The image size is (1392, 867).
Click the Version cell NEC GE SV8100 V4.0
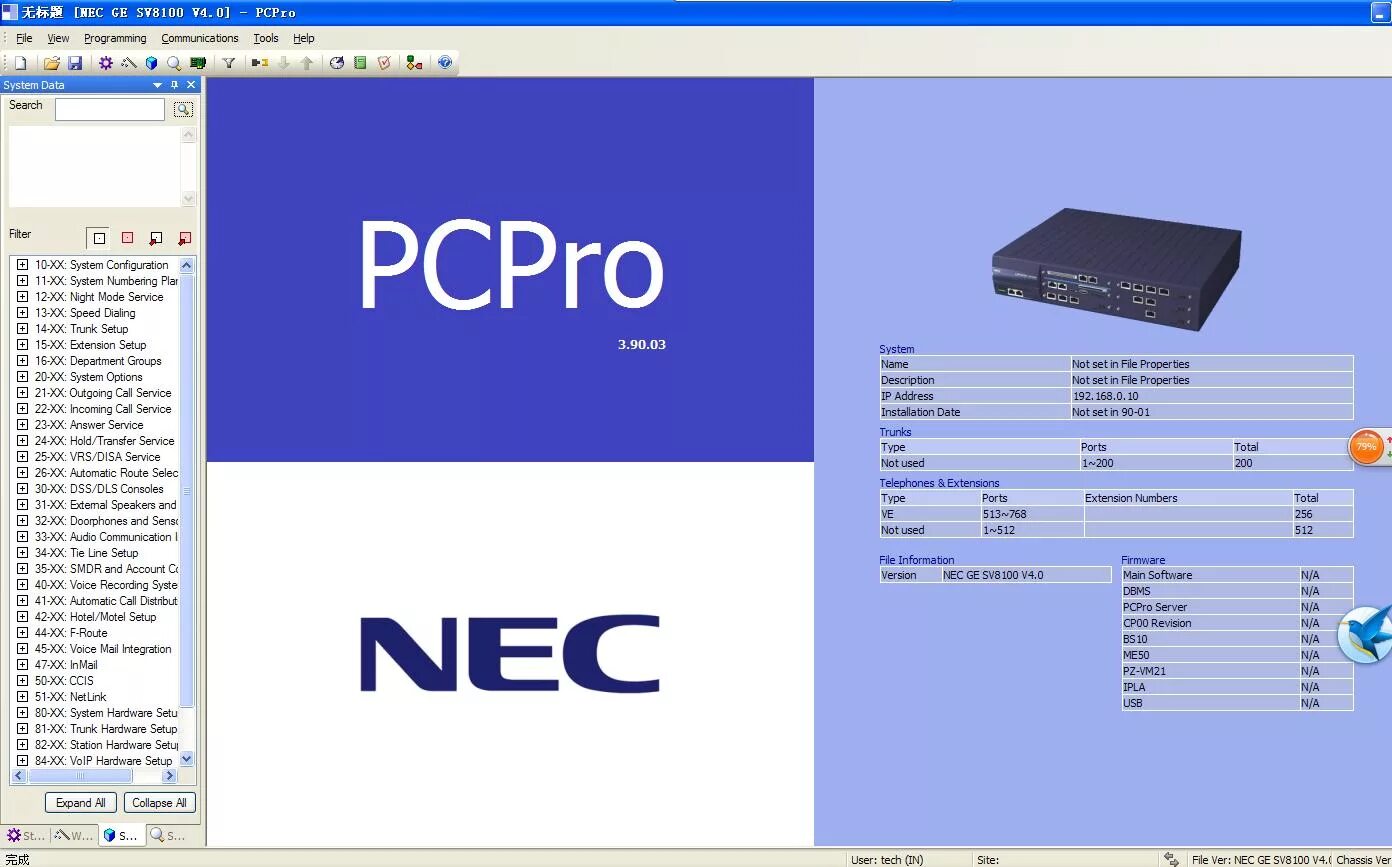point(1026,575)
